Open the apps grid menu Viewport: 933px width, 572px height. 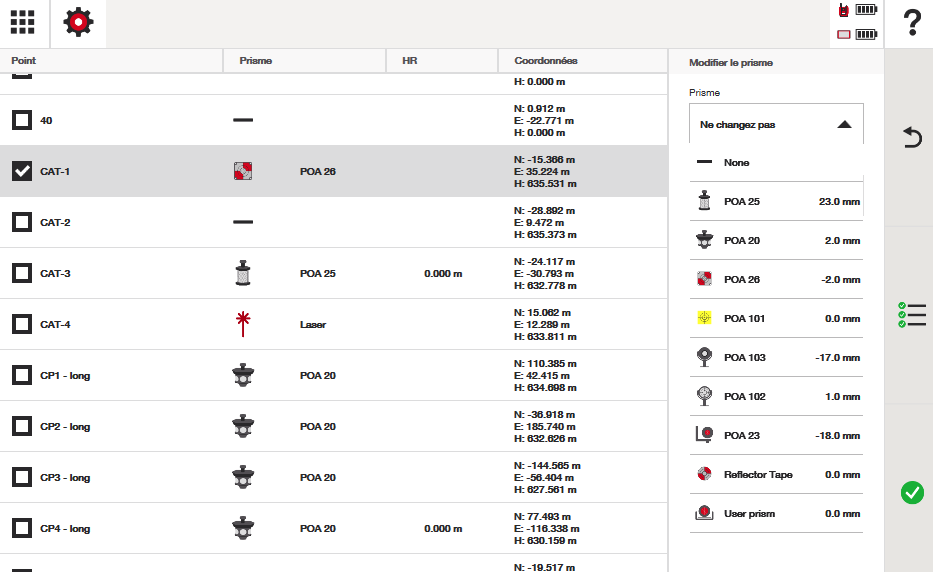coord(22,23)
